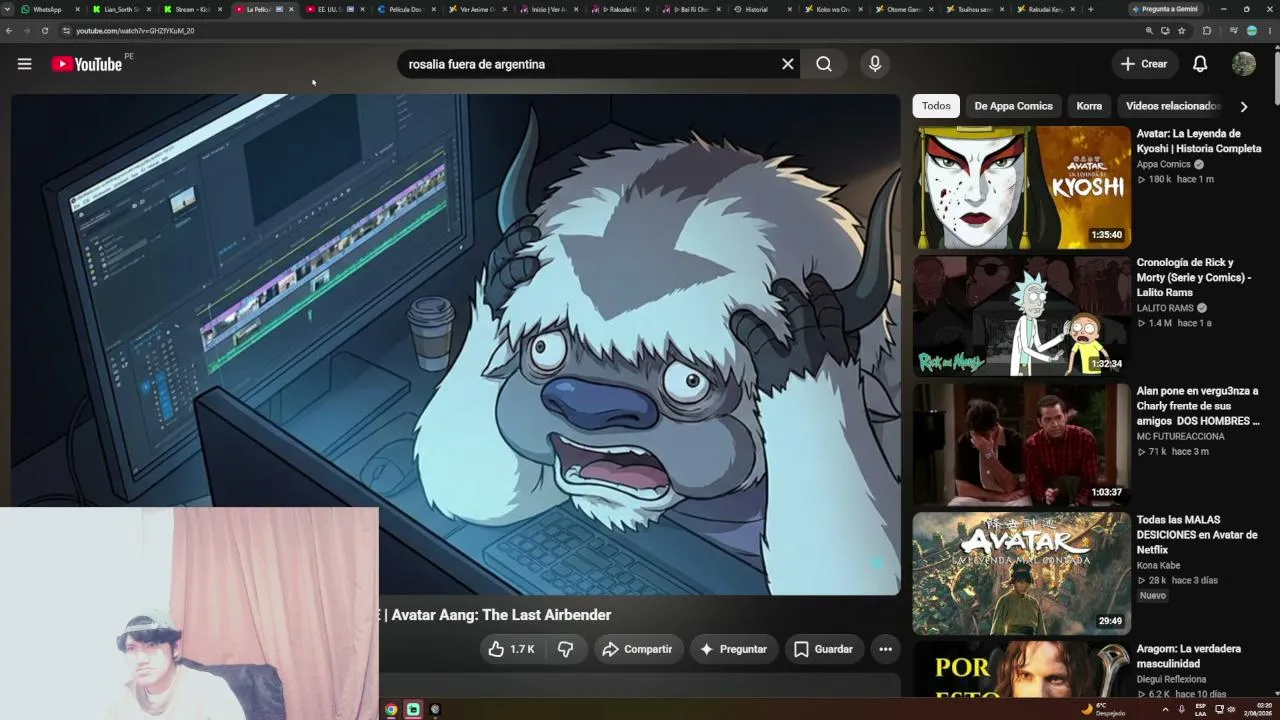Screen dimensions: 1280x720
Task: Visit the LALITO RAMS channel name
Action: click(x=1165, y=309)
